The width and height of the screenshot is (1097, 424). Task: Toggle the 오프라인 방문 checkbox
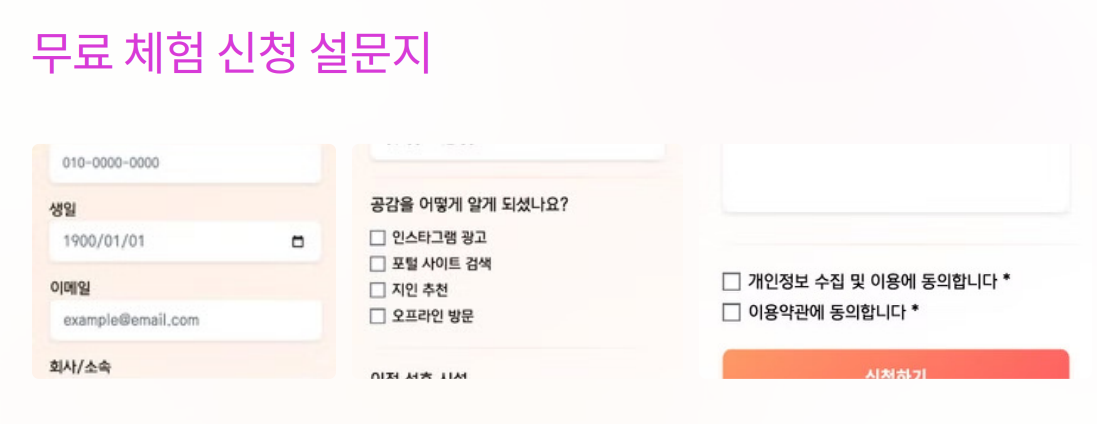pyautogui.click(x=378, y=316)
